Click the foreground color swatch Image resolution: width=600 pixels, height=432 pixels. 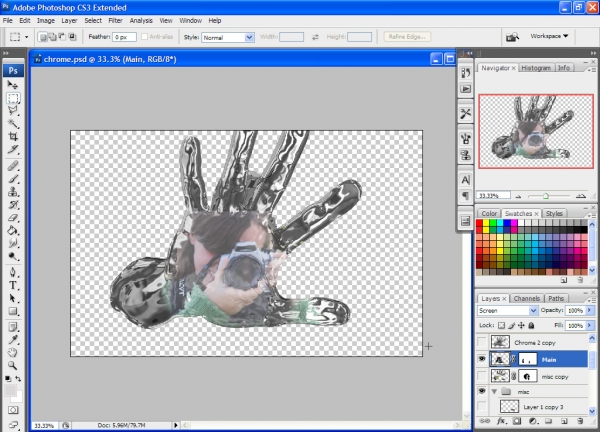10,390
